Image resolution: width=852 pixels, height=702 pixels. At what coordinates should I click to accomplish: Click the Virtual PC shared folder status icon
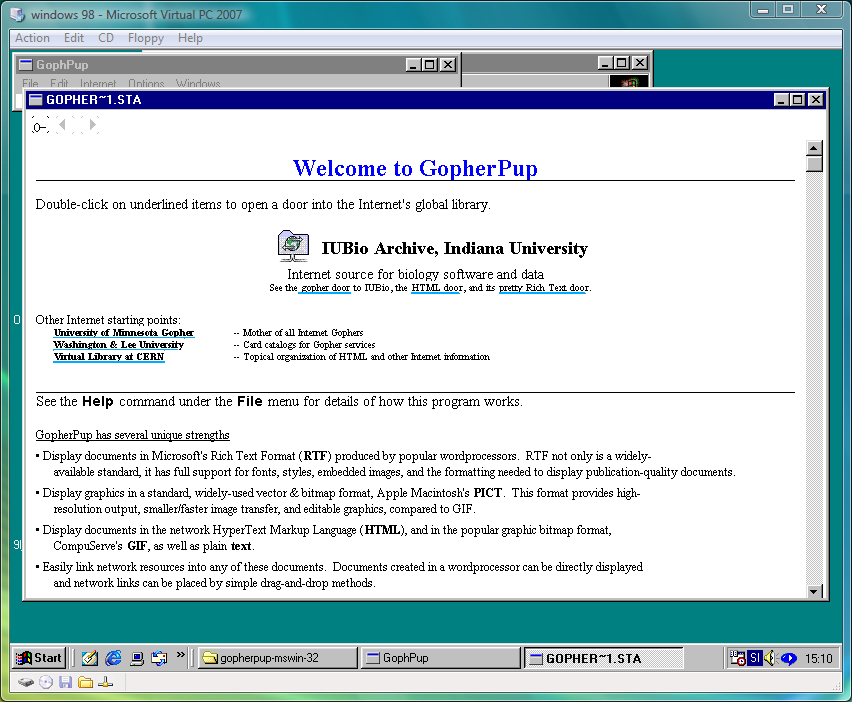point(85,683)
